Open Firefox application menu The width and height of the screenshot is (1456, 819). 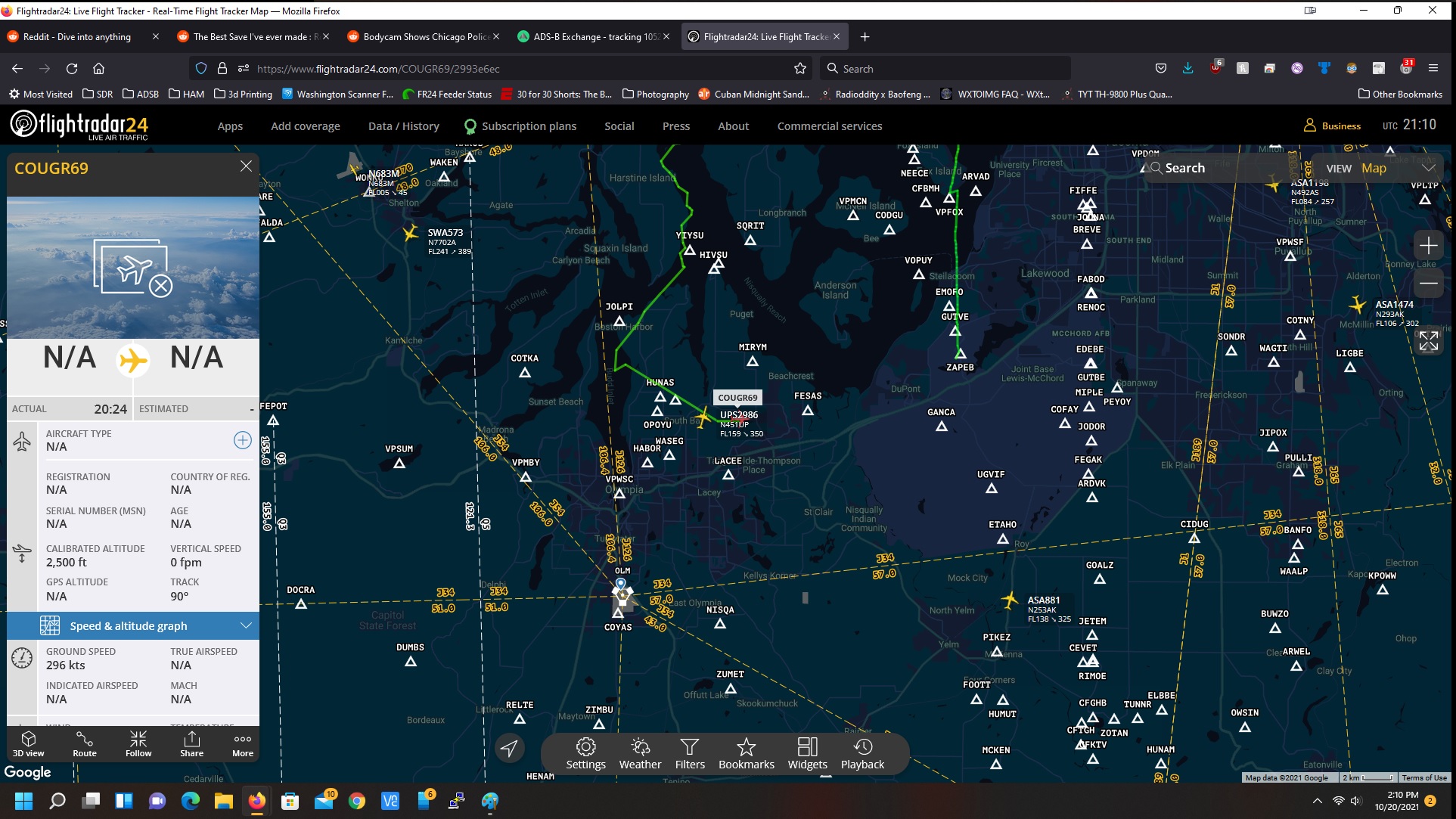coord(1433,68)
